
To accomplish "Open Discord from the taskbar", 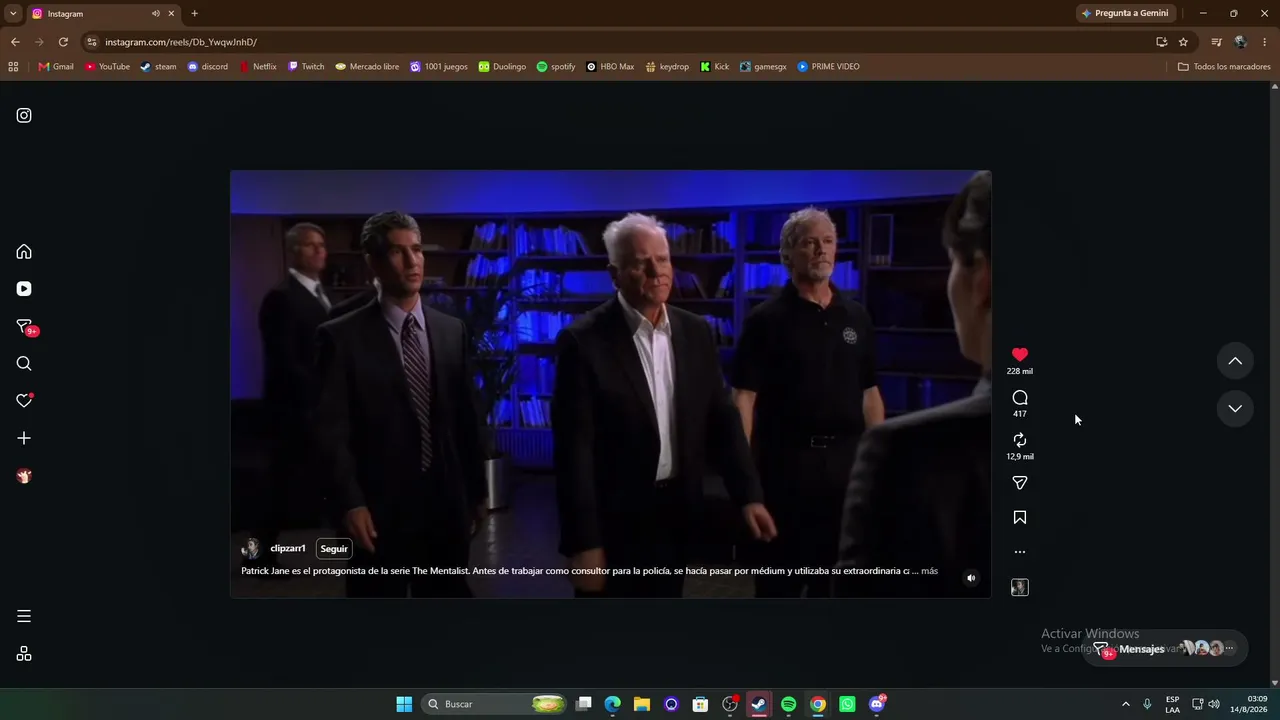I will (877, 704).
